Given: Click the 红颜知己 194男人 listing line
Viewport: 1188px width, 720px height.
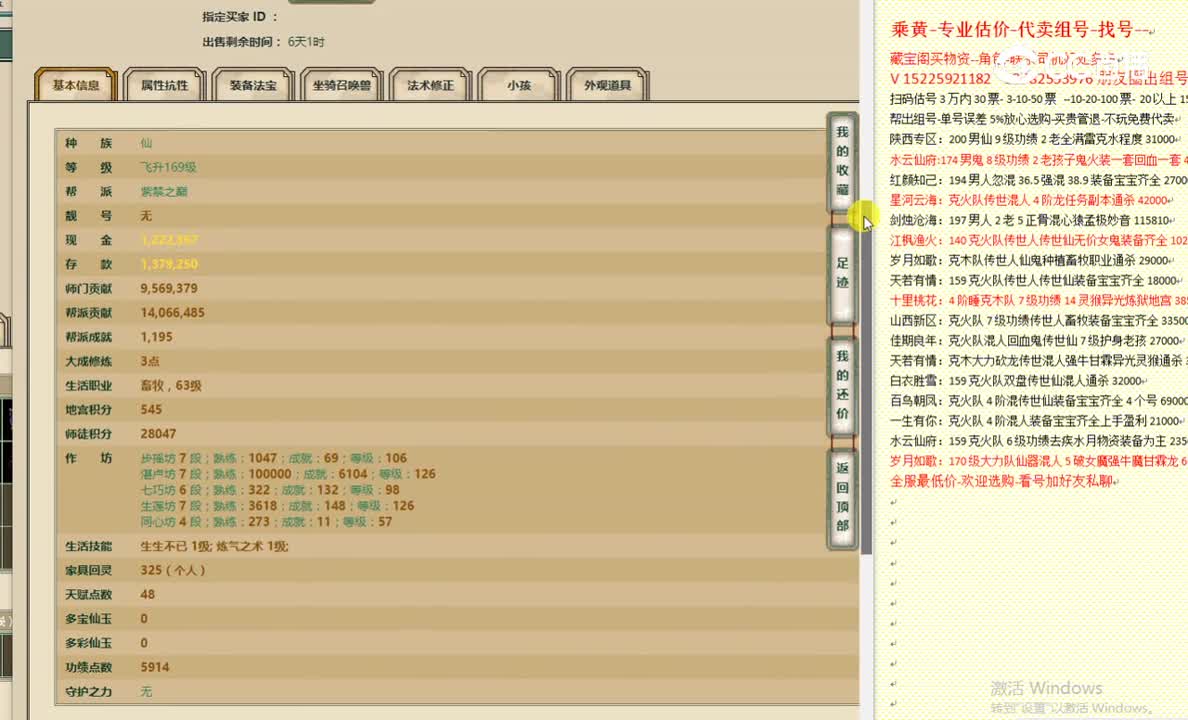Looking at the screenshot, I should coord(1039,180).
